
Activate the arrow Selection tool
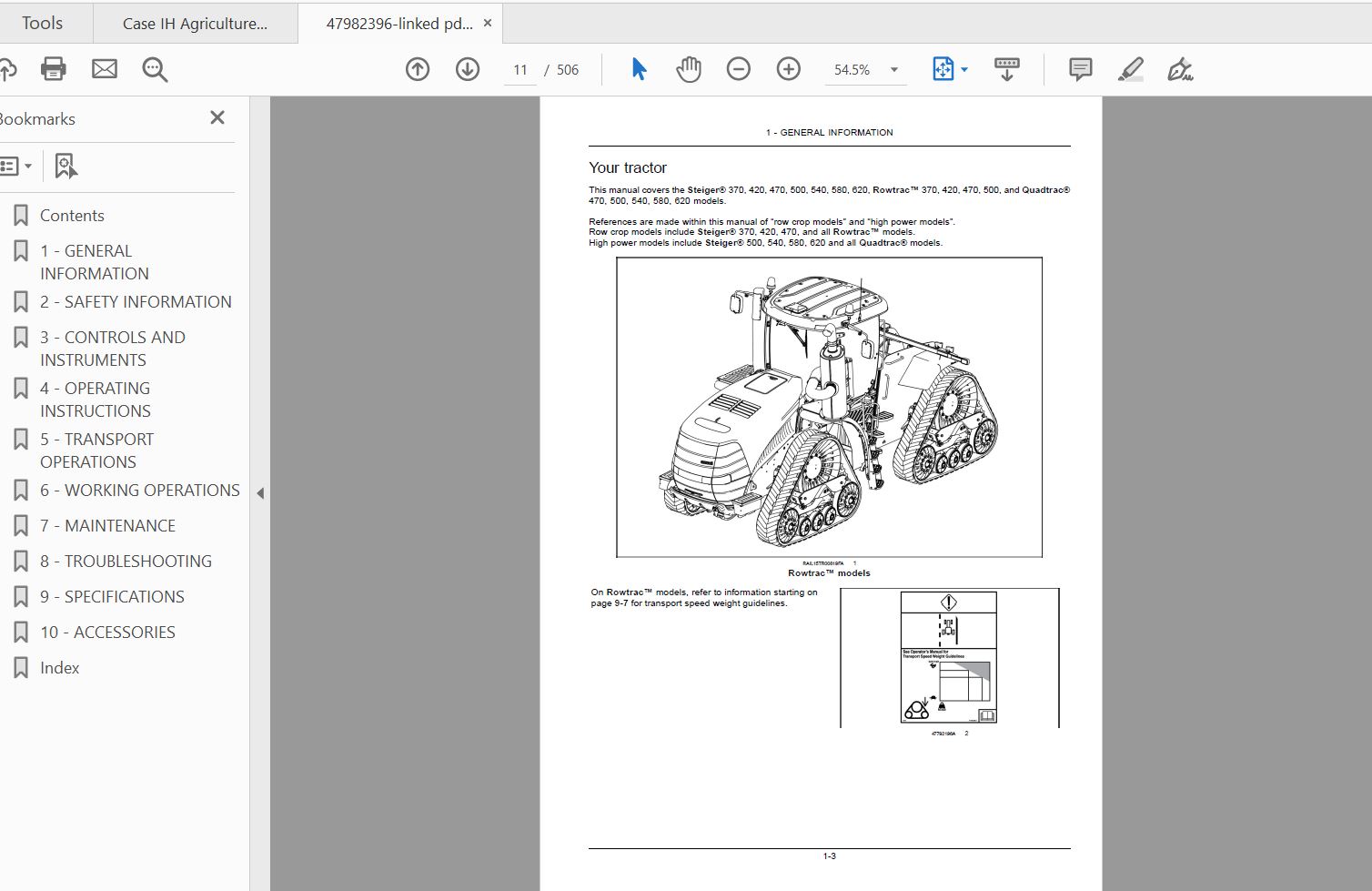pyautogui.click(x=639, y=69)
